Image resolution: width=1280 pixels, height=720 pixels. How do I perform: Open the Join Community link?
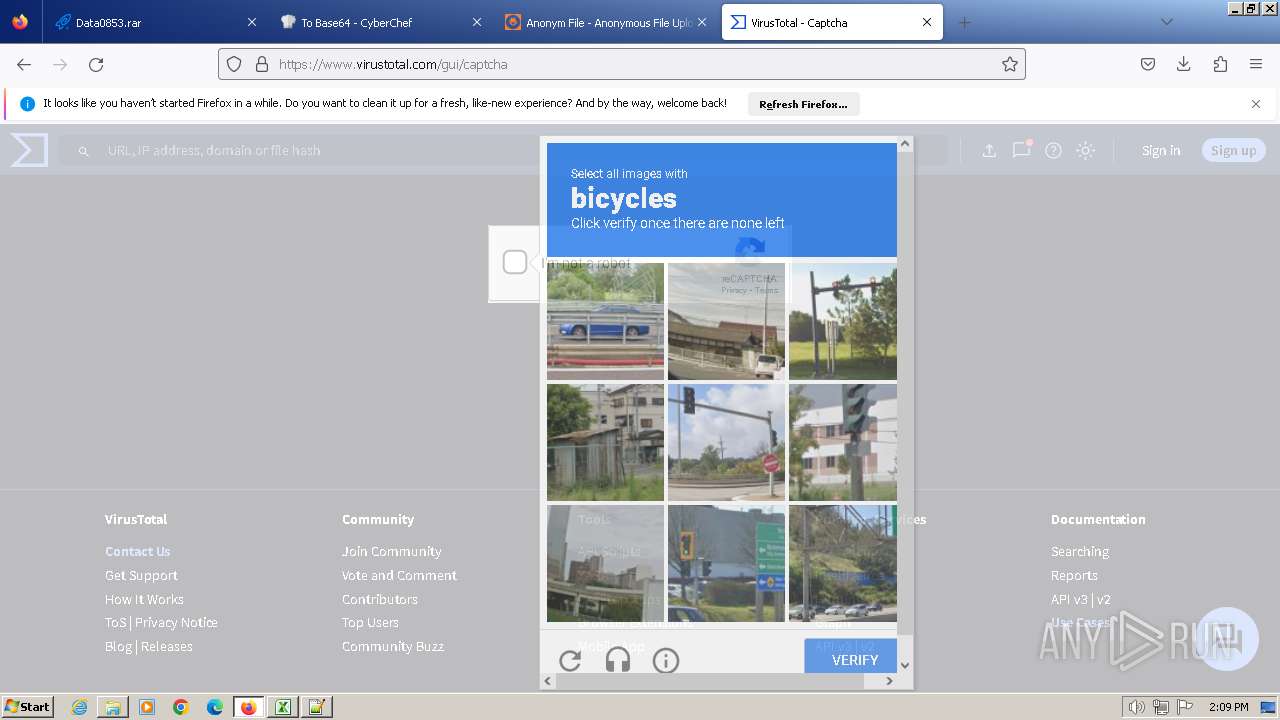pyautogui.click(x=391, y=551)
